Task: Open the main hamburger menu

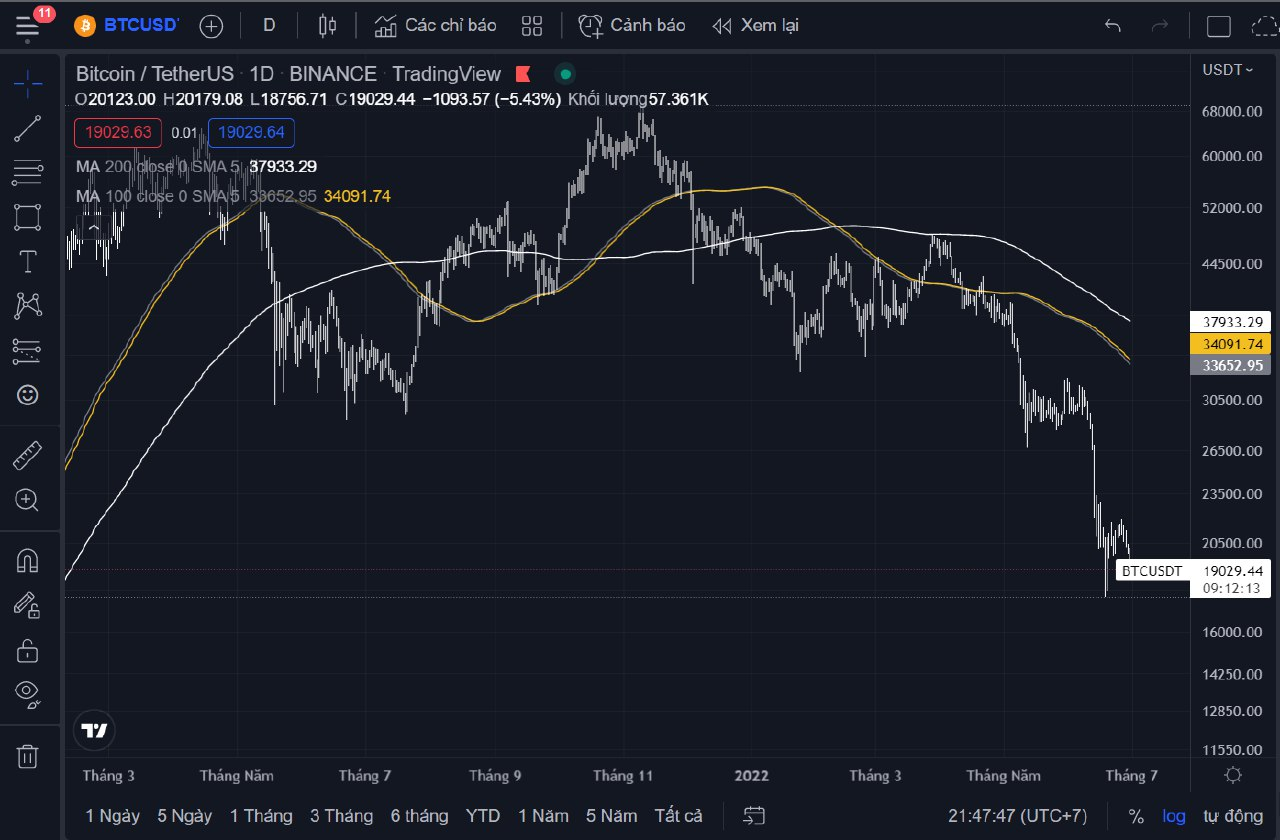Action: tap(28, 25)
